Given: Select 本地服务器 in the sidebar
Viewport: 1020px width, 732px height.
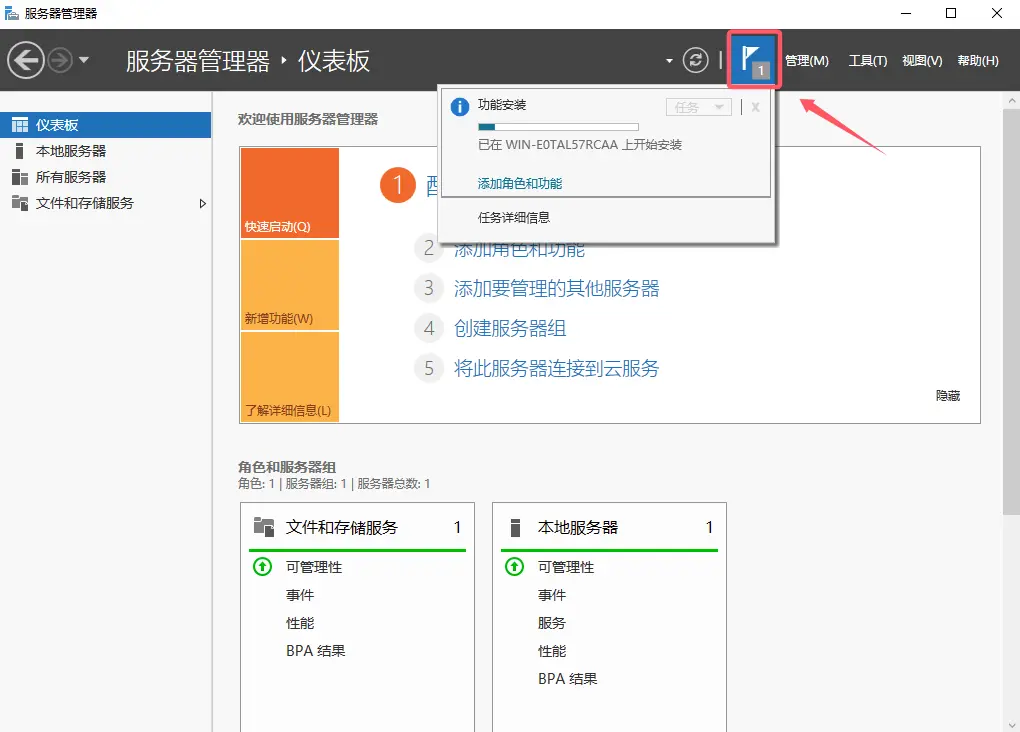Looking at the screenshot, I should (105, 151).
